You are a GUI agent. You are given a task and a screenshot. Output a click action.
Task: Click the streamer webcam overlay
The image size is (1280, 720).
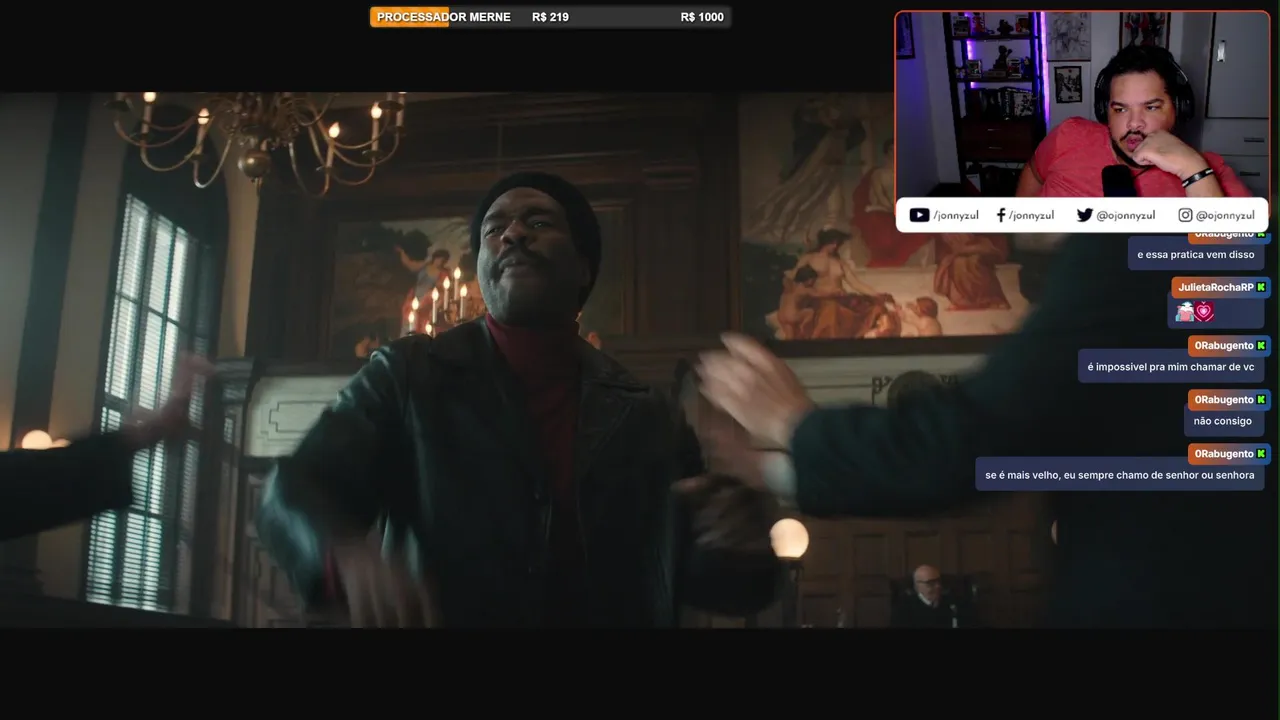(1082, 104)
